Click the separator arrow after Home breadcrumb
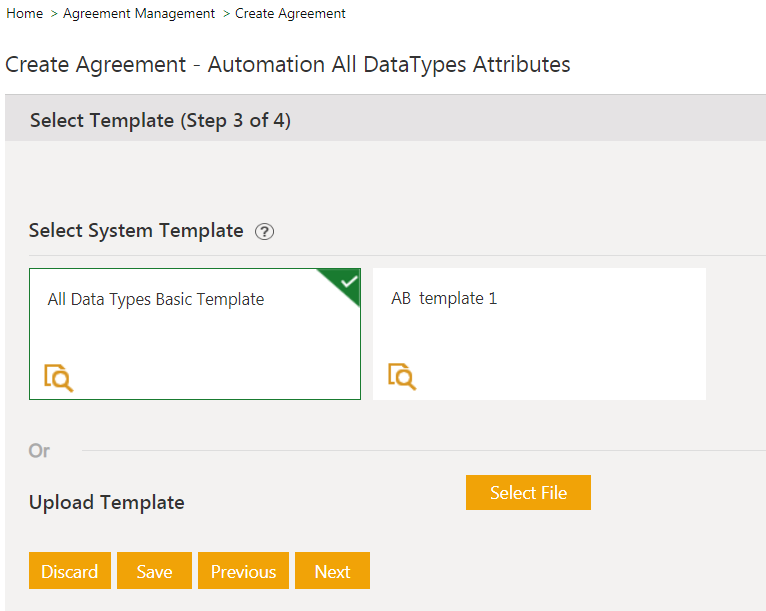The image size is (766, 611). point(54,14)
